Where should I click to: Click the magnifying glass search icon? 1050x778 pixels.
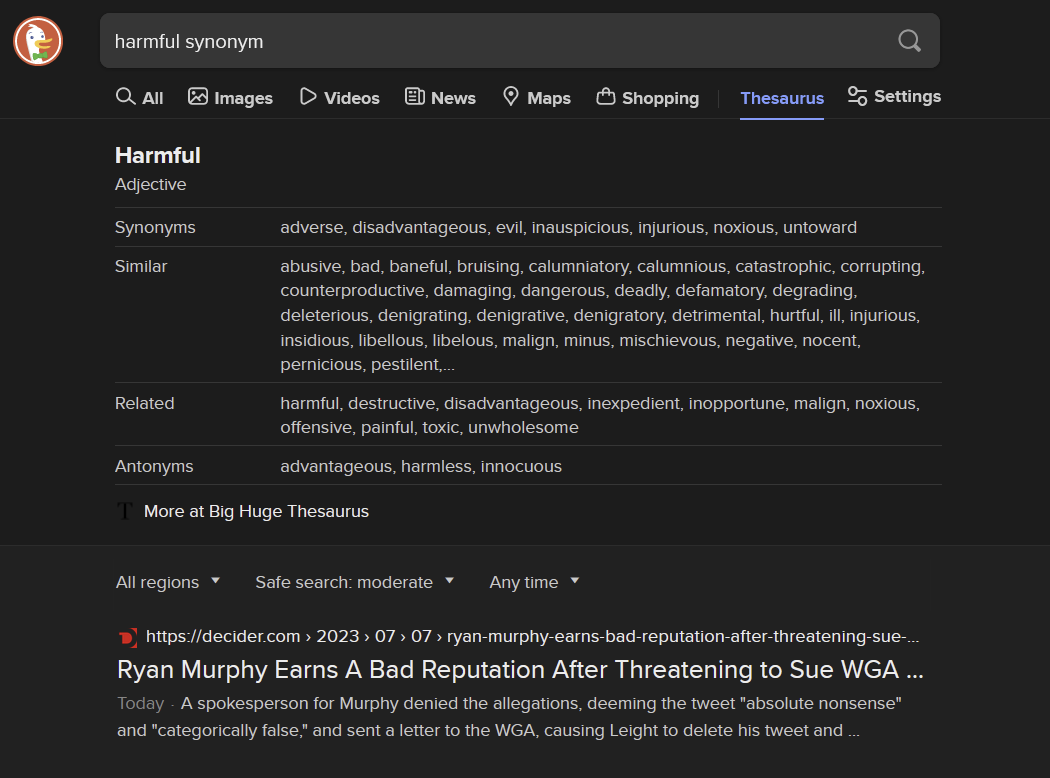tap(909, 41)
